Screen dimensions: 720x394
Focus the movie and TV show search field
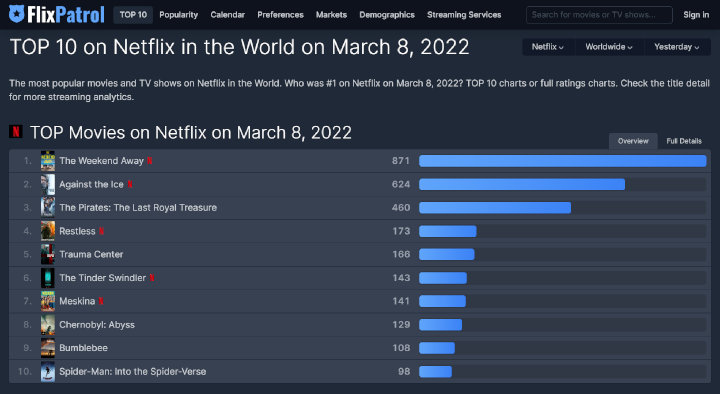(599, 15)
